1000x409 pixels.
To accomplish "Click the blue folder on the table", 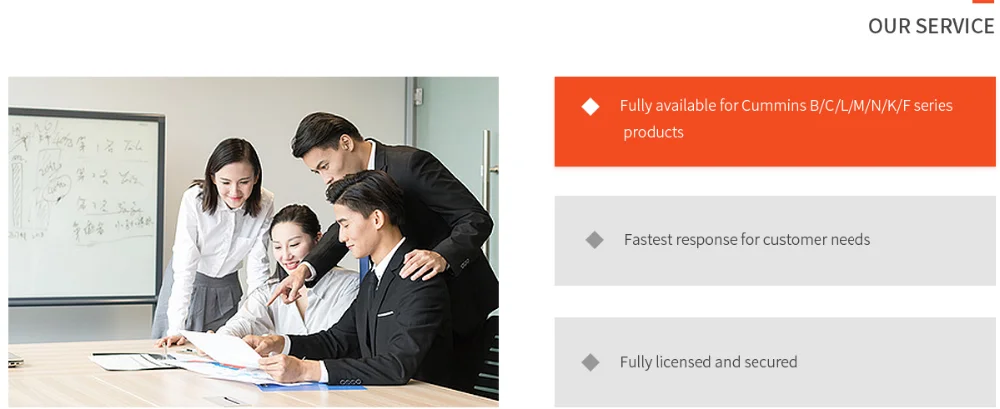I will 312,387.
